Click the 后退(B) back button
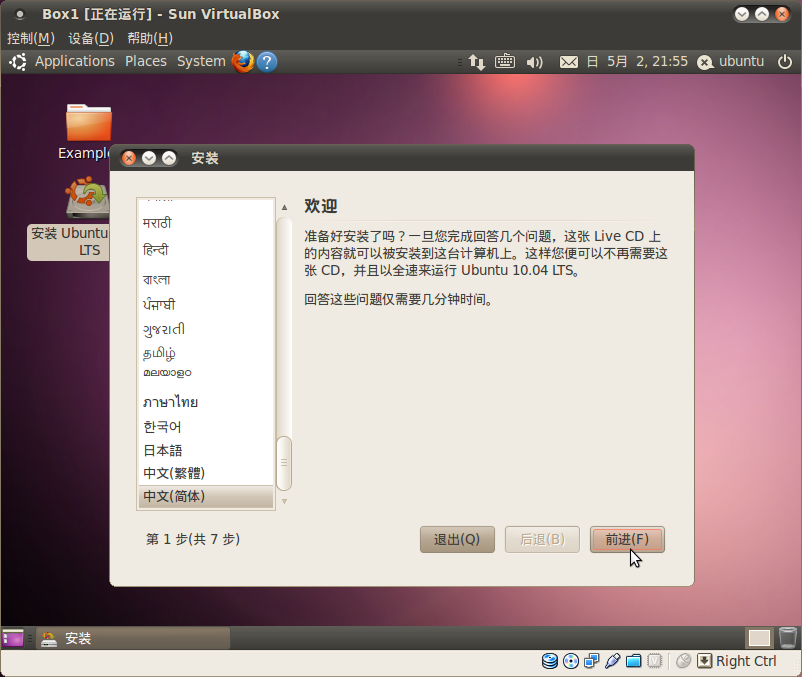 click(542, 539)
